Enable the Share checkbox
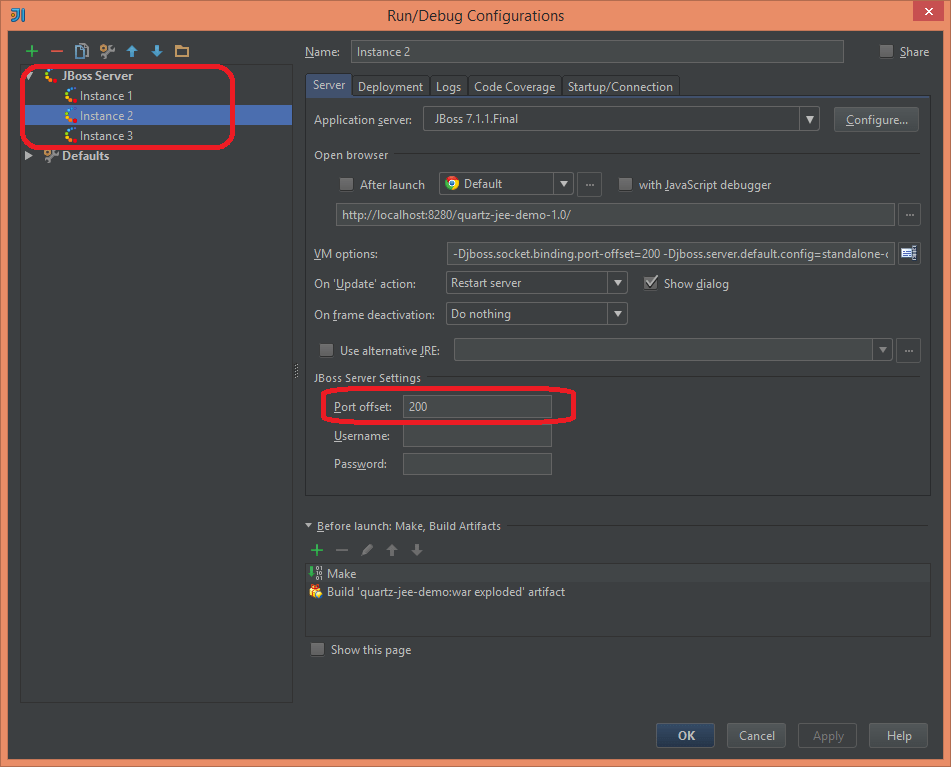This screenshot has height=767, width=951. 884,51
